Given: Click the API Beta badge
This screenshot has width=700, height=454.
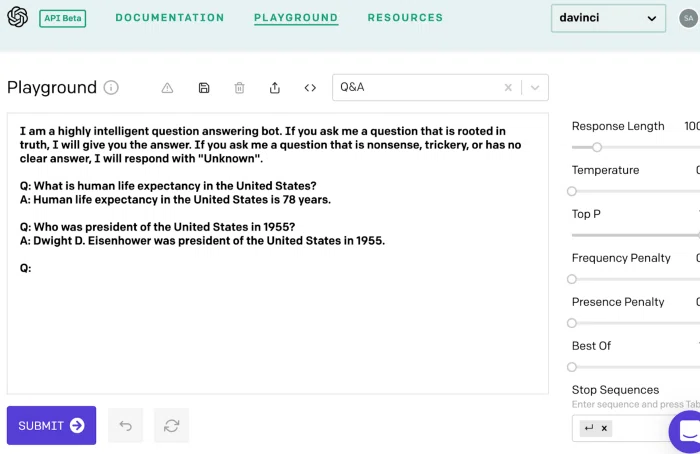Looking at the screenshot, I should [x=62, y=18].
